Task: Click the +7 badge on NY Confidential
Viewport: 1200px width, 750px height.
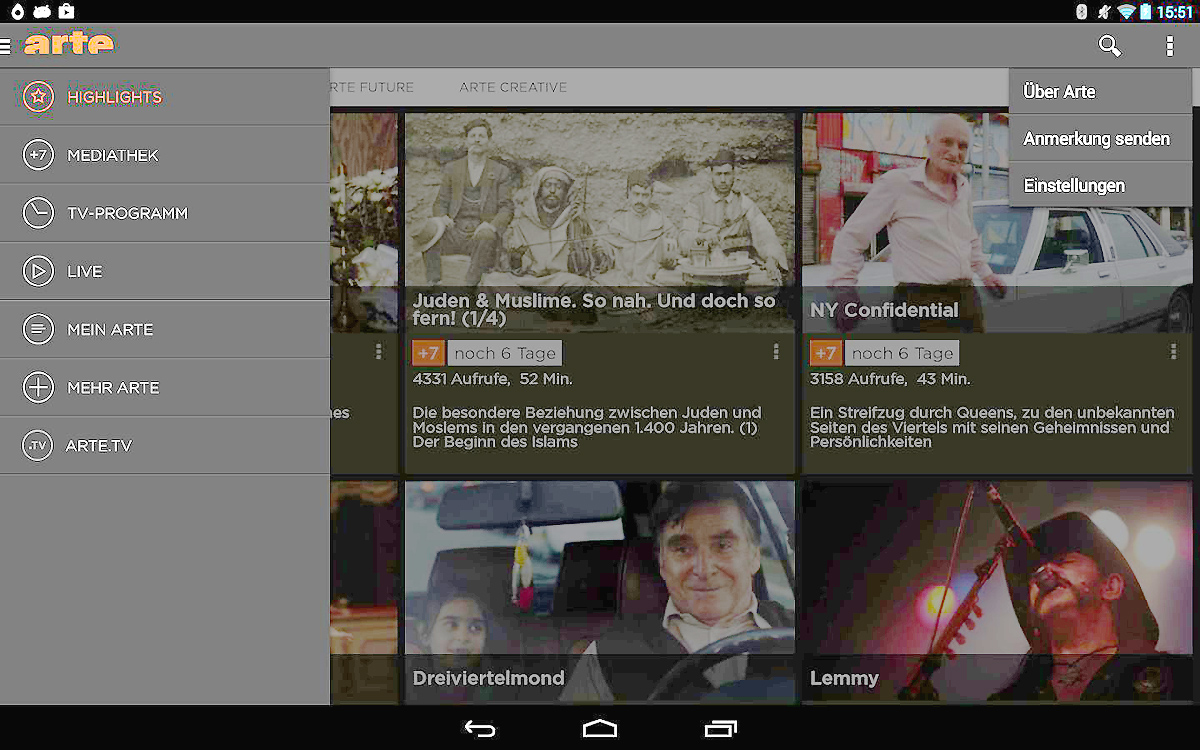Action: 825,352
